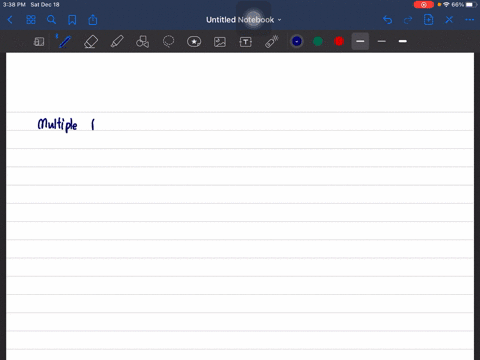Toggle the zoom window tool
The image size is (480, 360).
coord(39,42)
